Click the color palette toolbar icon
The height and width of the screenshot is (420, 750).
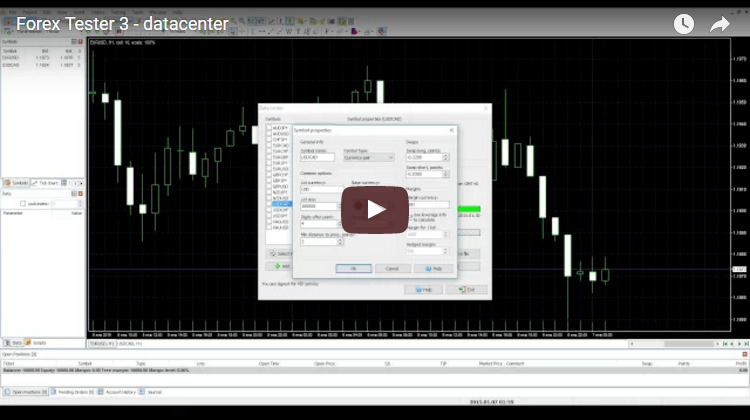(354, 31)
